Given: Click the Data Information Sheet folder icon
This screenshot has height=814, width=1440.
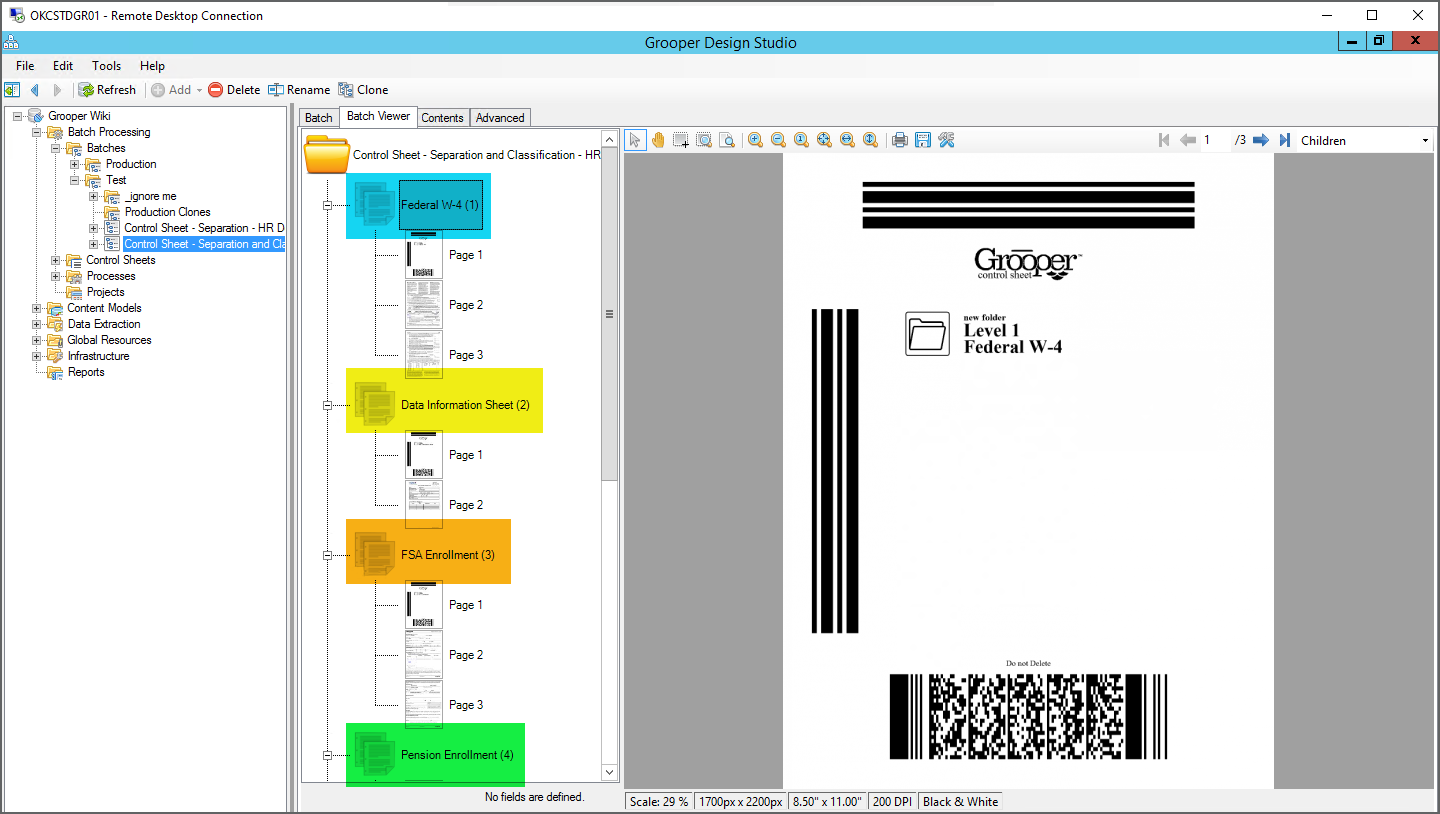Looking at the screenshot, I should tap(373, 405).
